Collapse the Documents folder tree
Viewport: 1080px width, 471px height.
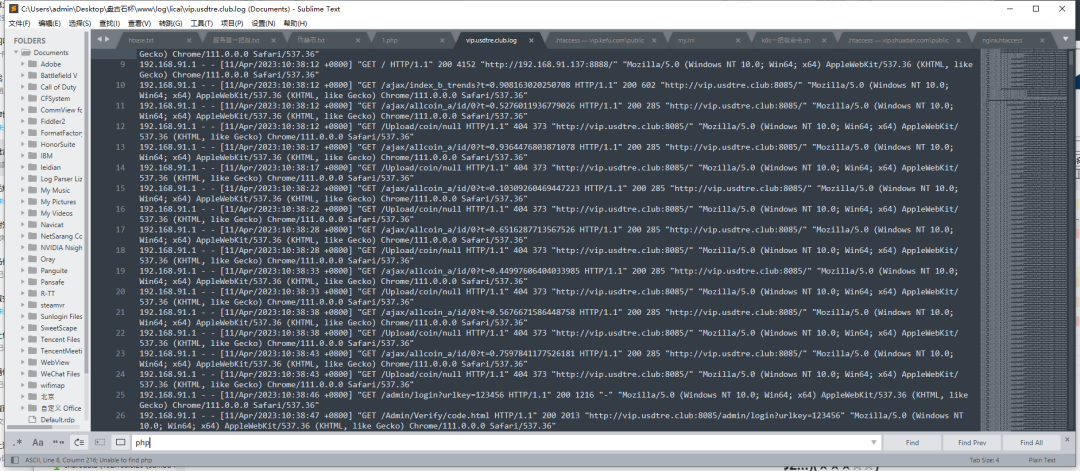click(x=15, y=52)
